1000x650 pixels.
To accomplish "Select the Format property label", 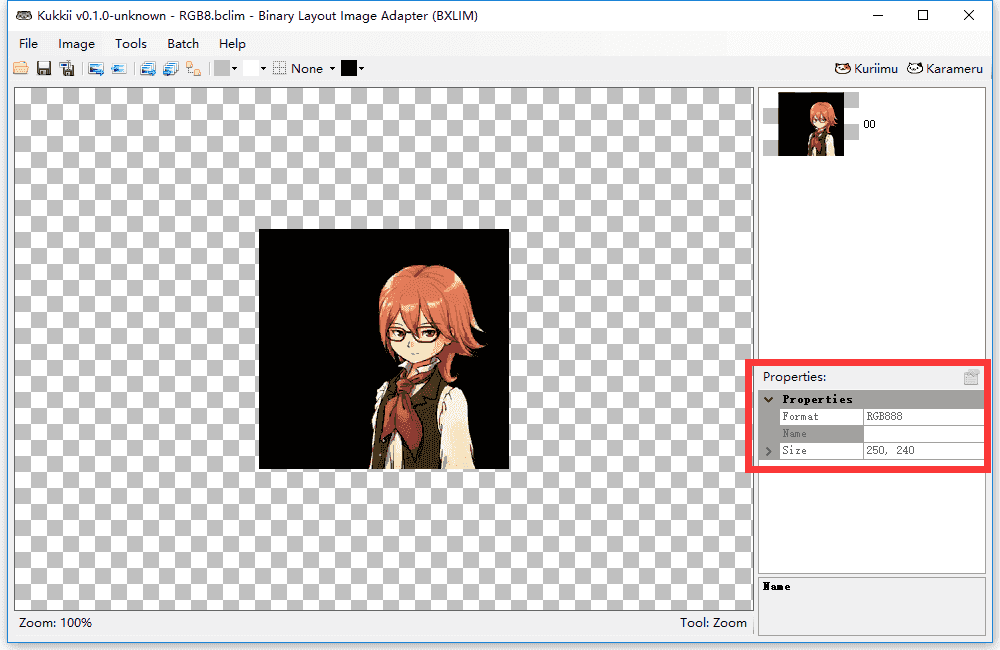I will coord(821,417).
